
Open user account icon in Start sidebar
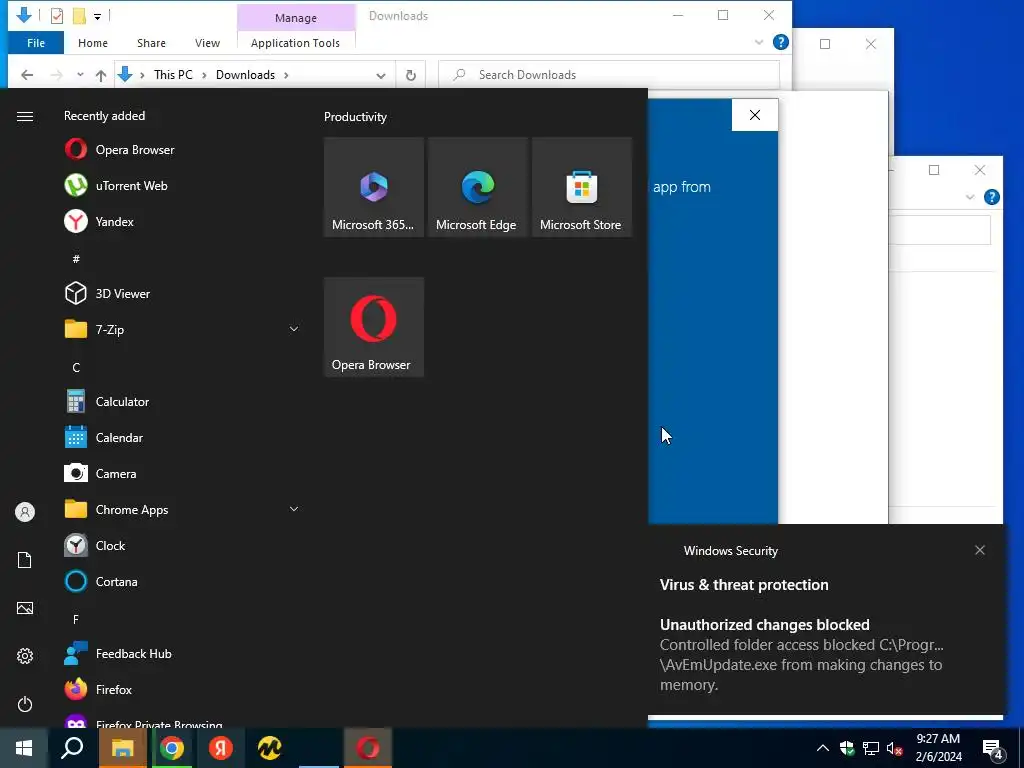(x=25, y=512)
